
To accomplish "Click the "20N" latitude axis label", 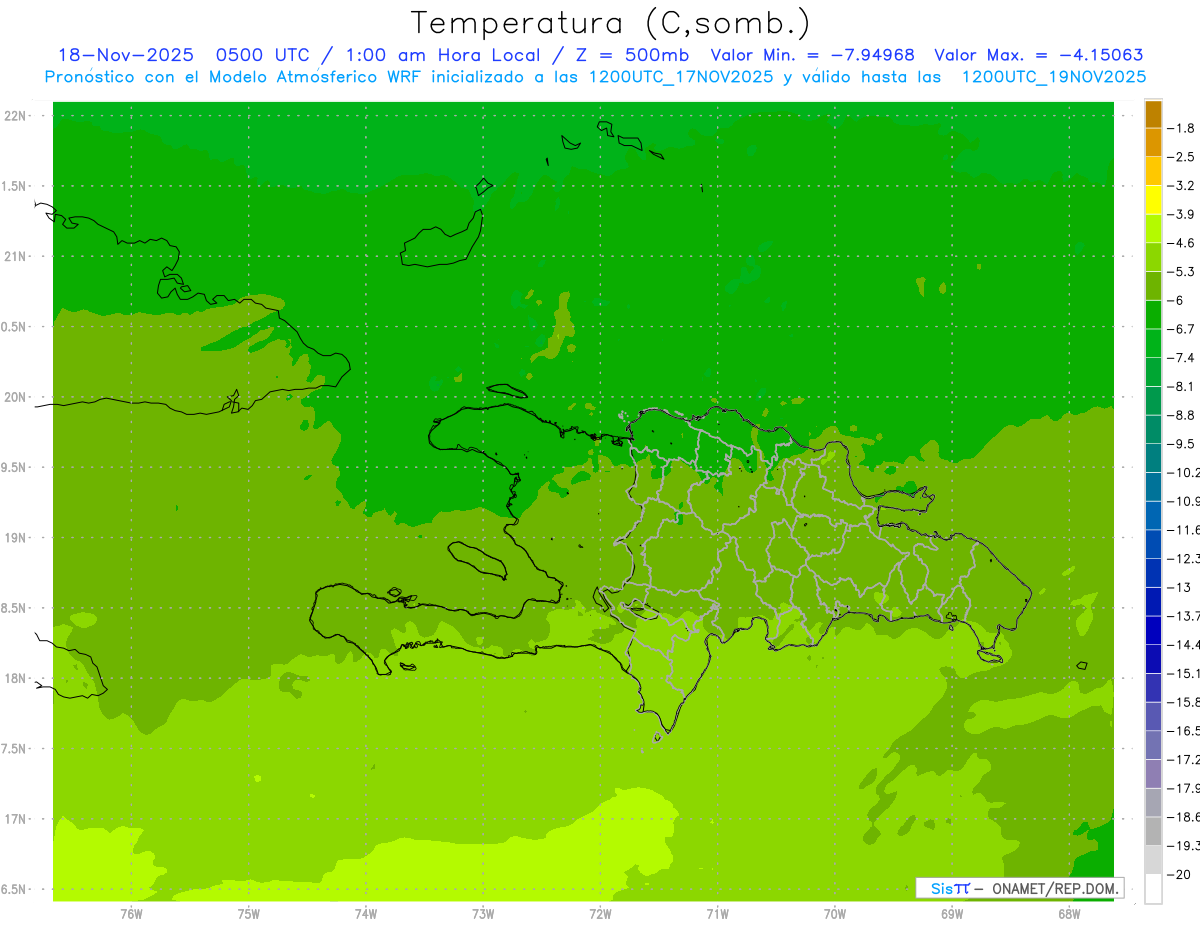I will (x=15, y=397).
